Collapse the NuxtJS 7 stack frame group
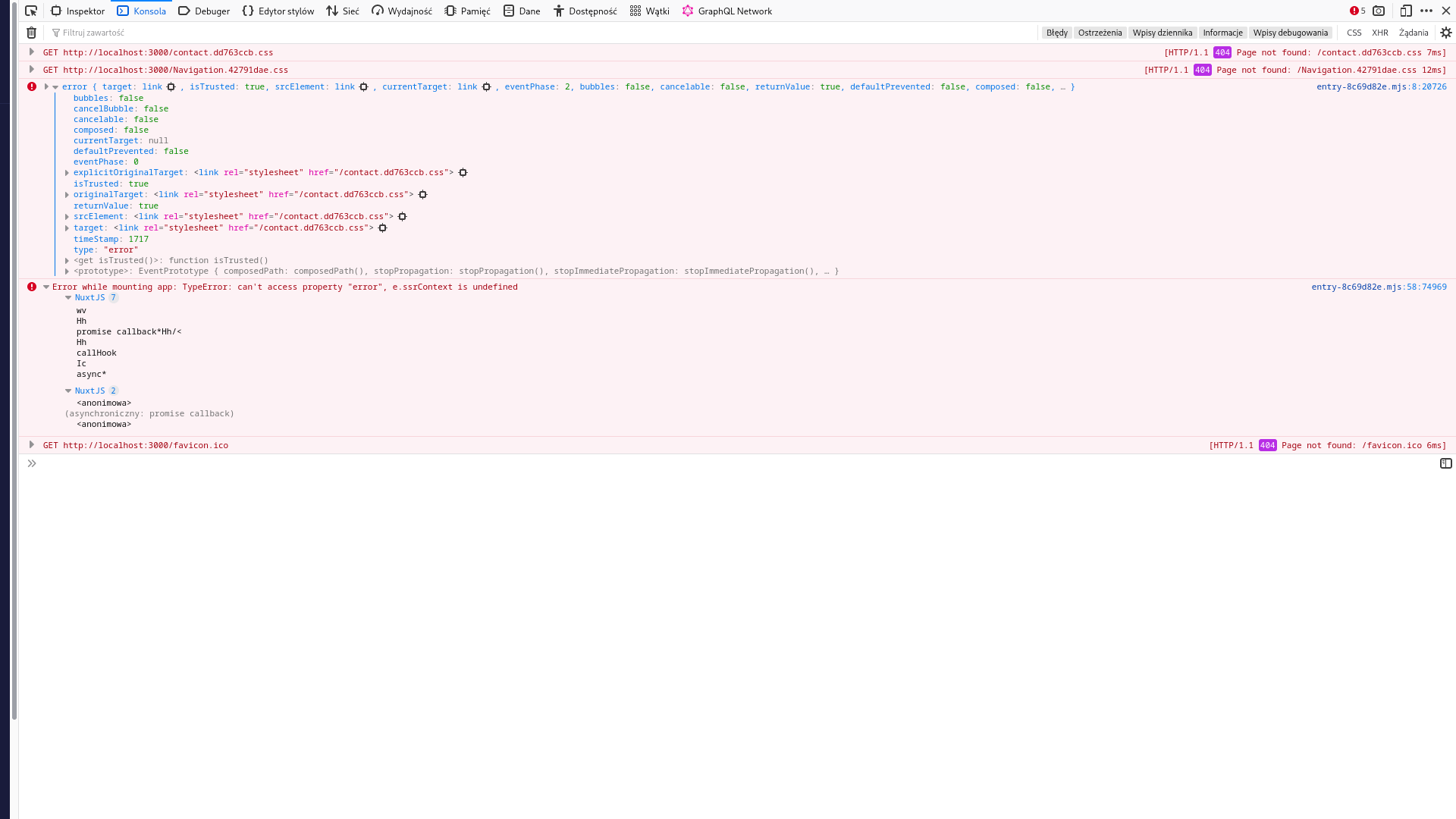This screenshot has width=1456, height=819. [x=68, y=298]
